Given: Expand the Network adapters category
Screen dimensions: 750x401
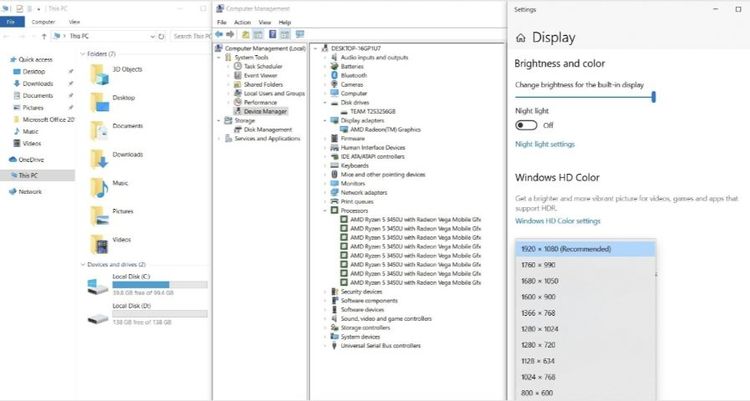Looking at the screenshot, I should (325, 193).
